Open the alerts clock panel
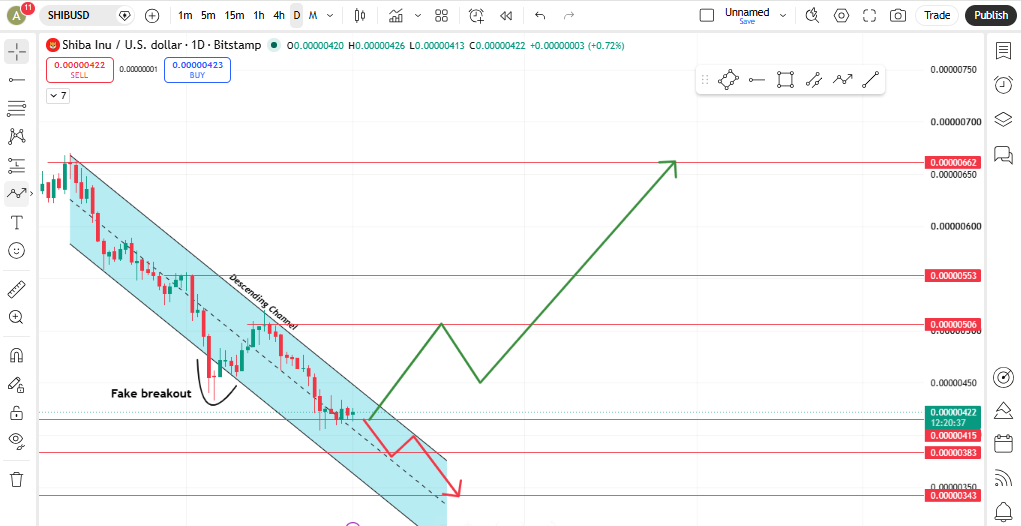The height and width of the screenshot is (526, 1021). (1003, 85)
